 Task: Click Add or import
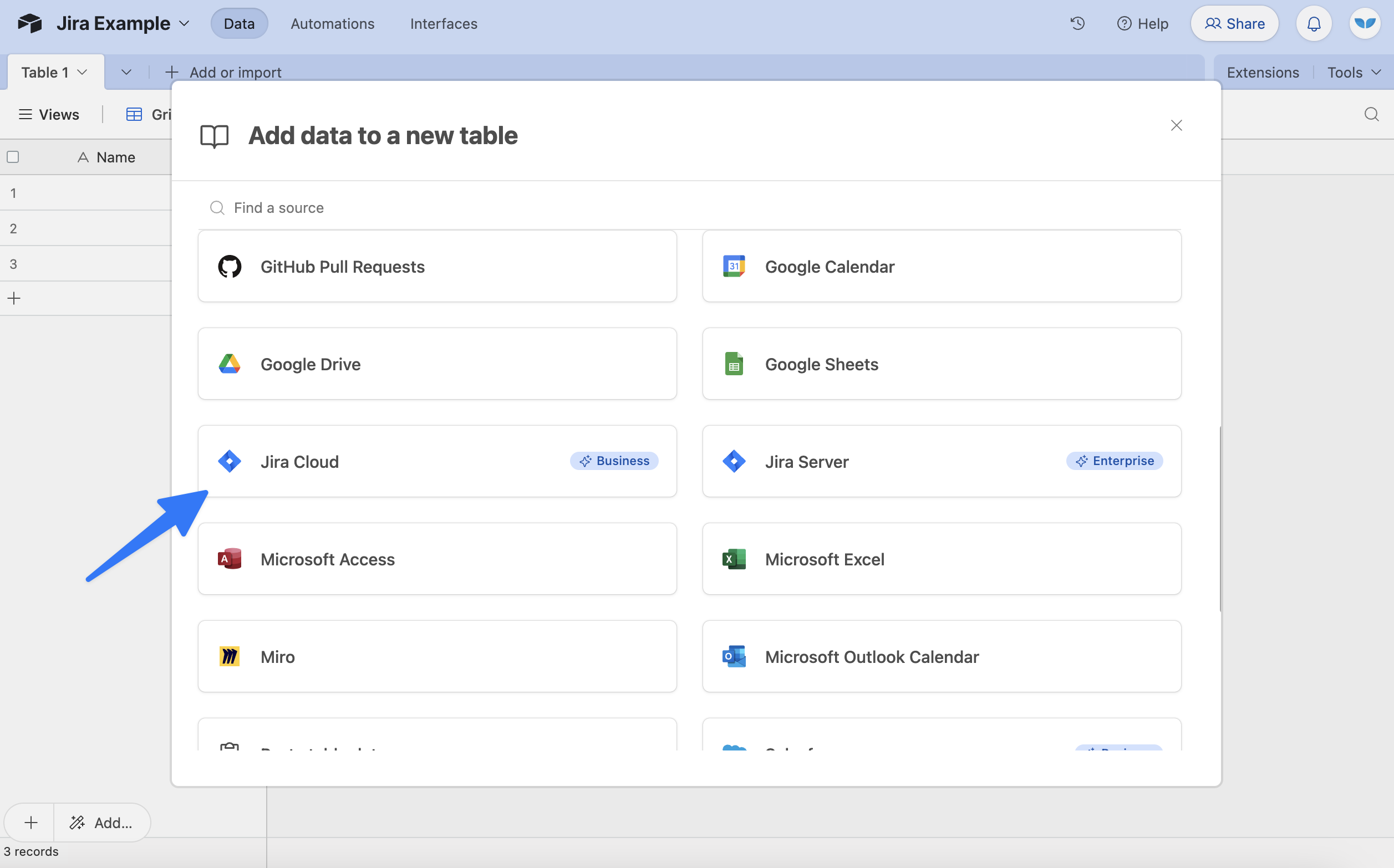pos(223,72)
